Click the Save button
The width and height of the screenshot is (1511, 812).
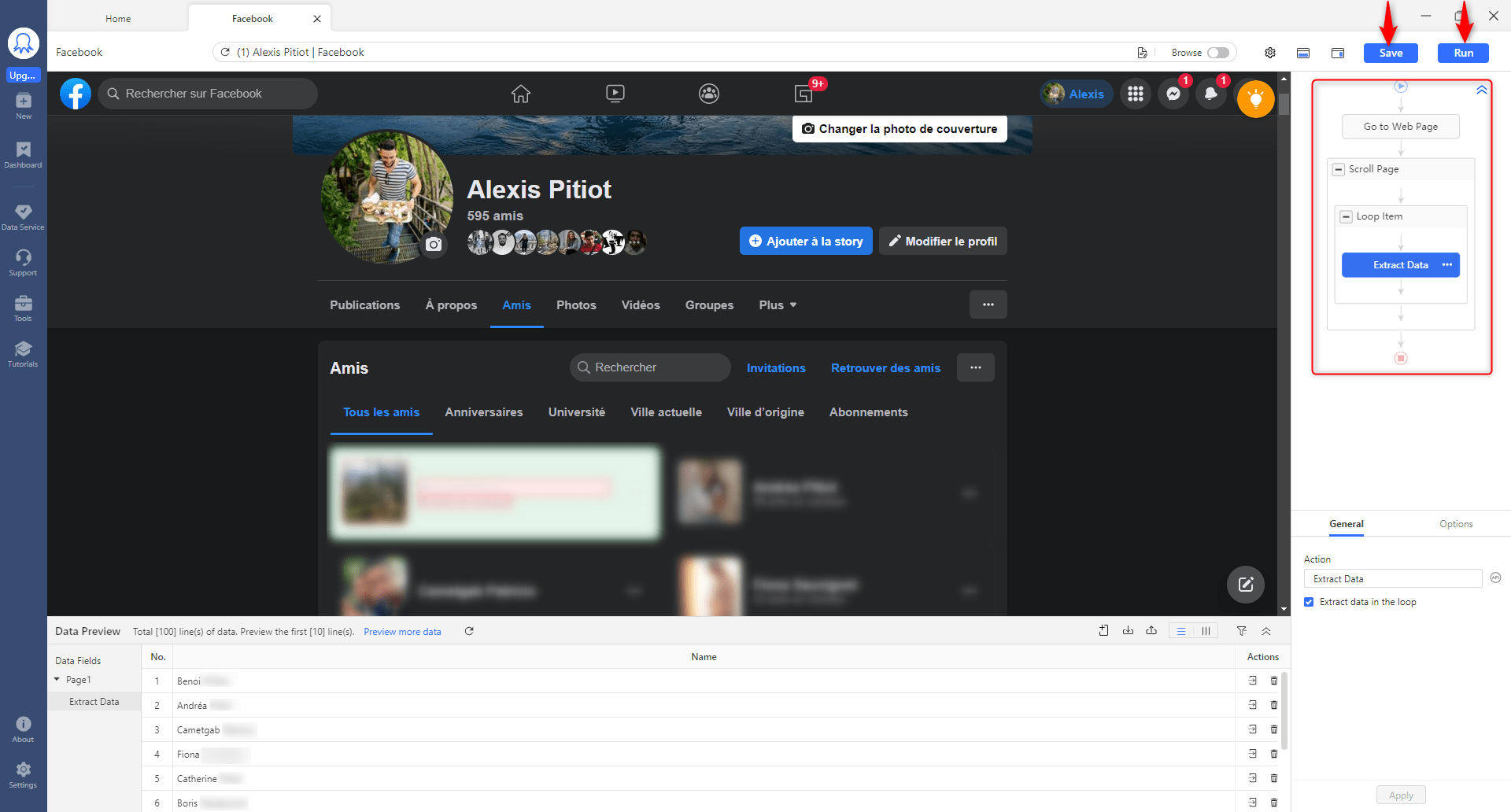[1390, 53]
